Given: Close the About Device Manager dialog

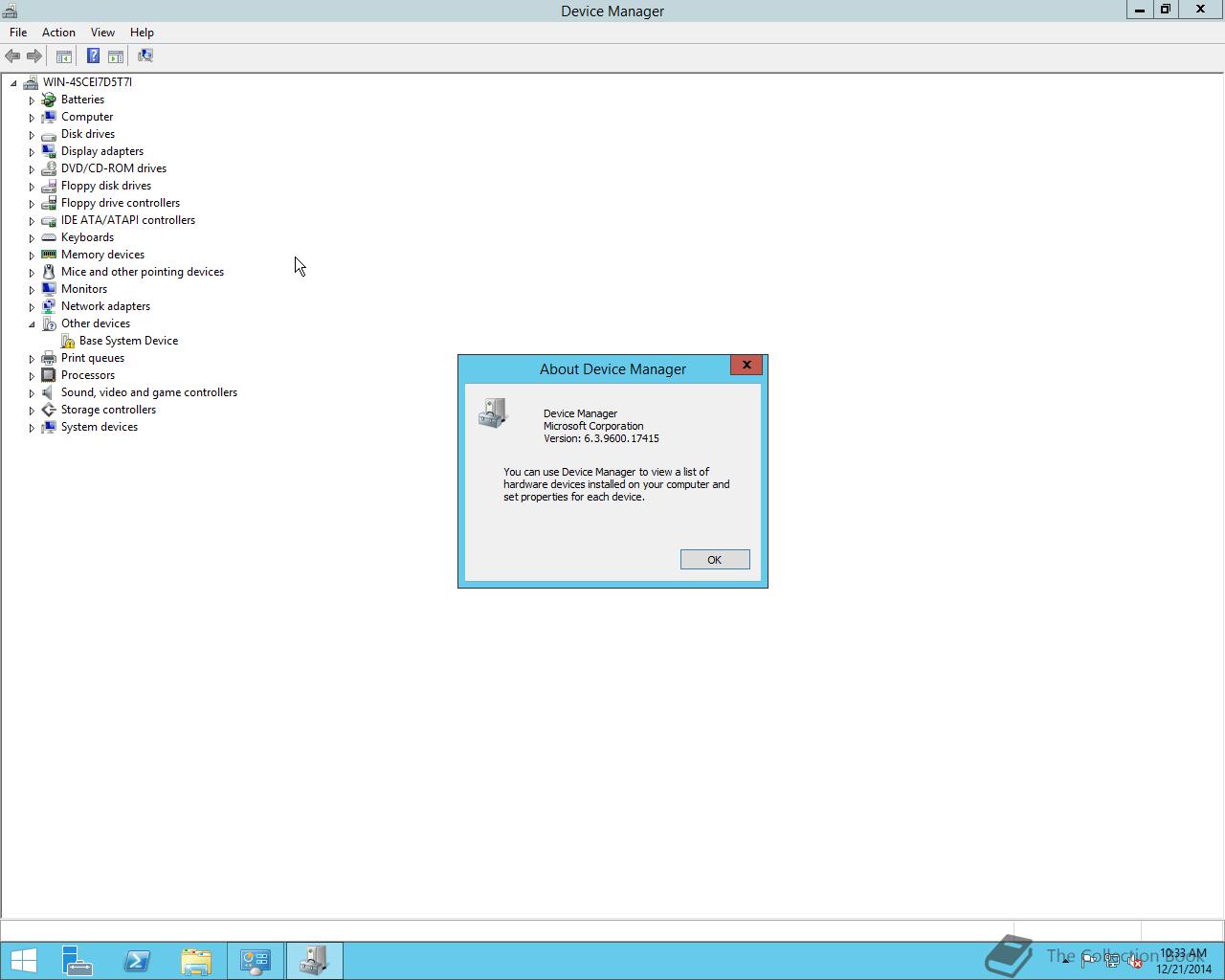Looking at the screenshot, I should coord(746,365).
